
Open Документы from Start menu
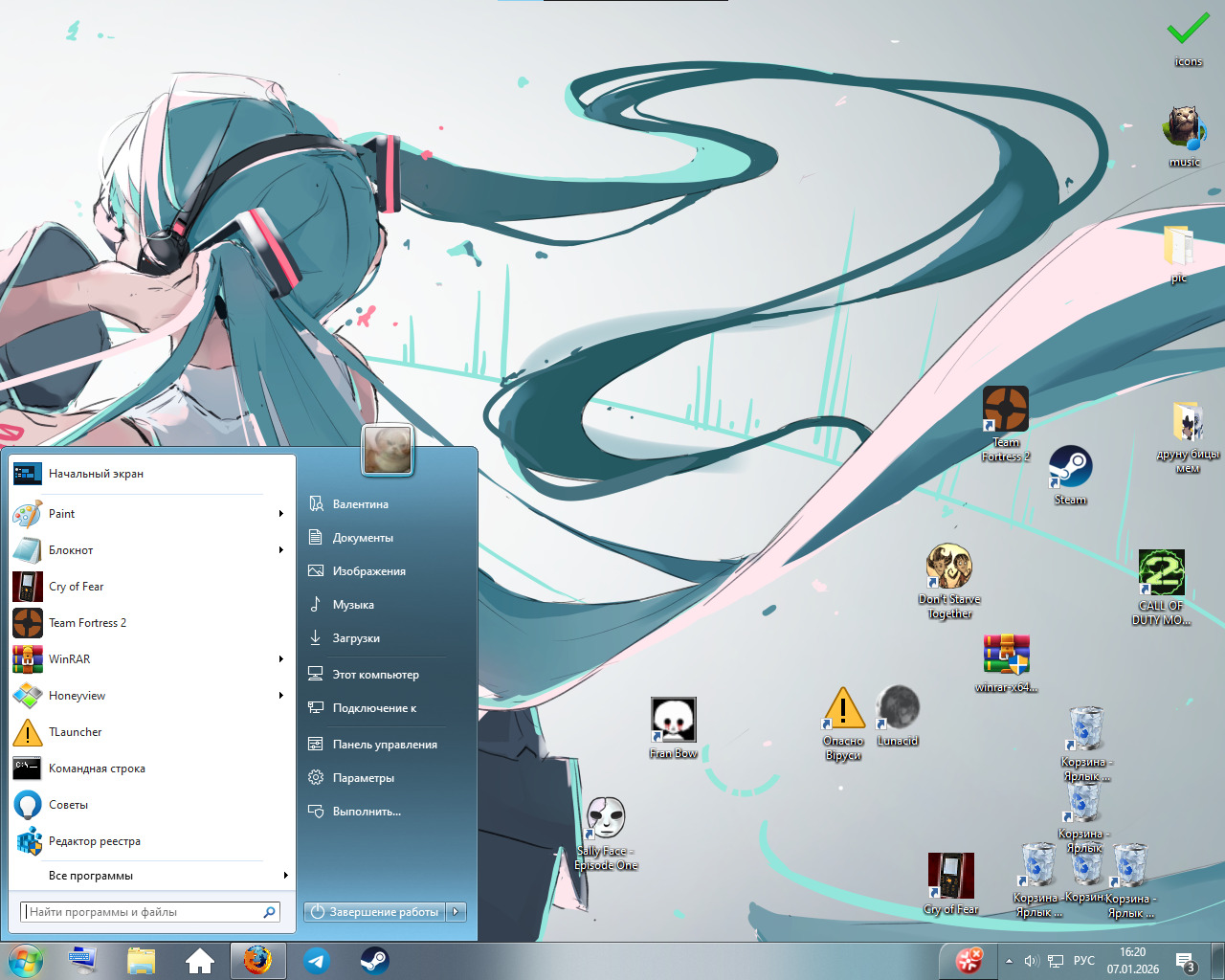pos(363,538)
